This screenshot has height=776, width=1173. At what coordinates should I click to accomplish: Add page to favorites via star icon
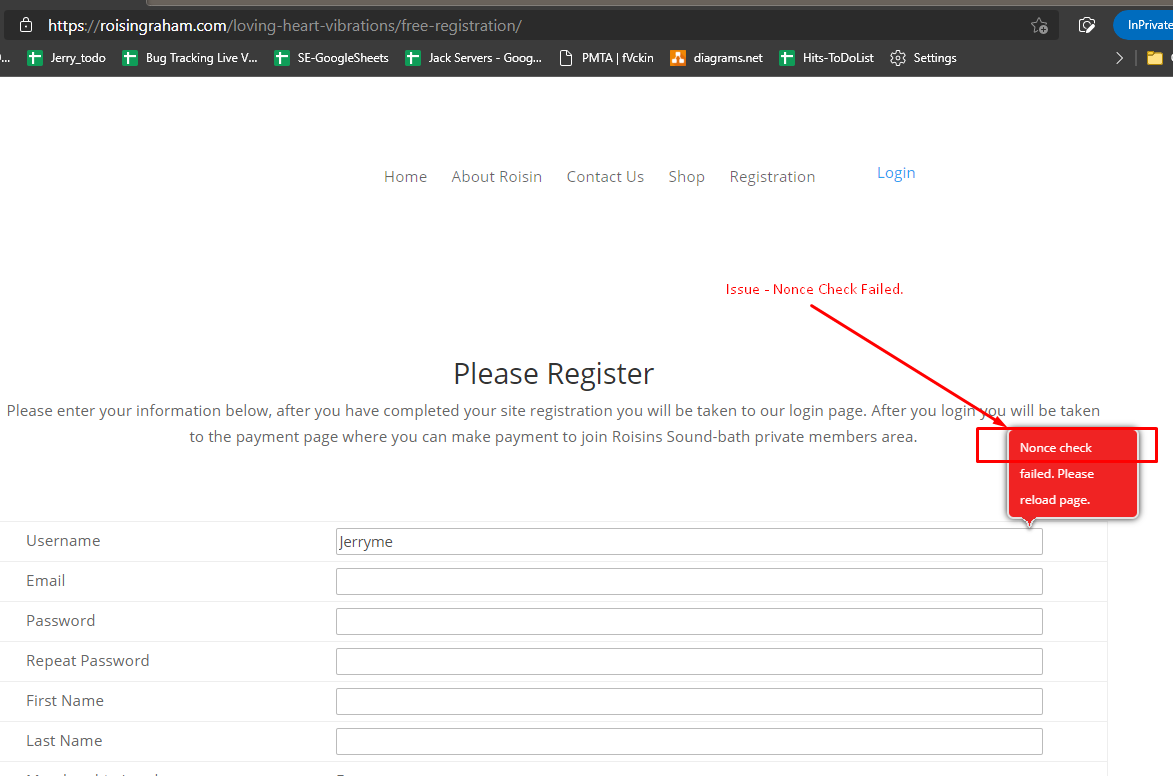[1039, 25]
